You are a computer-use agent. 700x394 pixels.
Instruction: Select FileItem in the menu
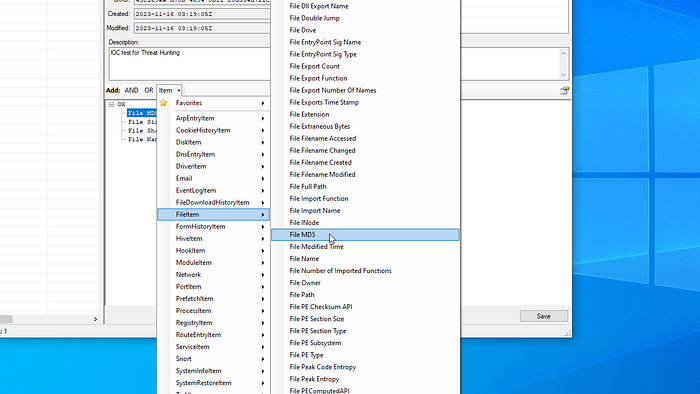(213, 215)
